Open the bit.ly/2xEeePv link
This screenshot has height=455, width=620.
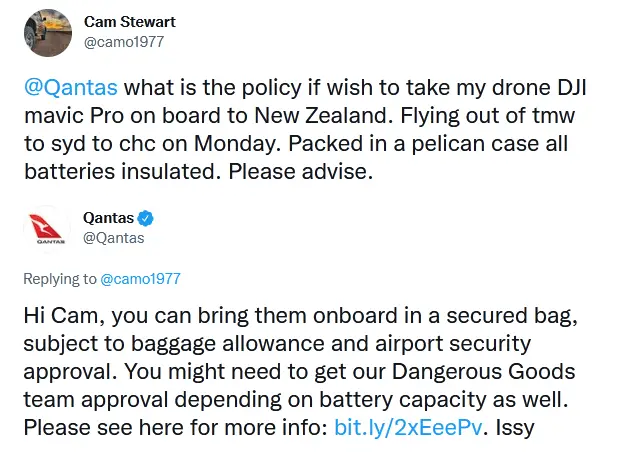point(434,427)
